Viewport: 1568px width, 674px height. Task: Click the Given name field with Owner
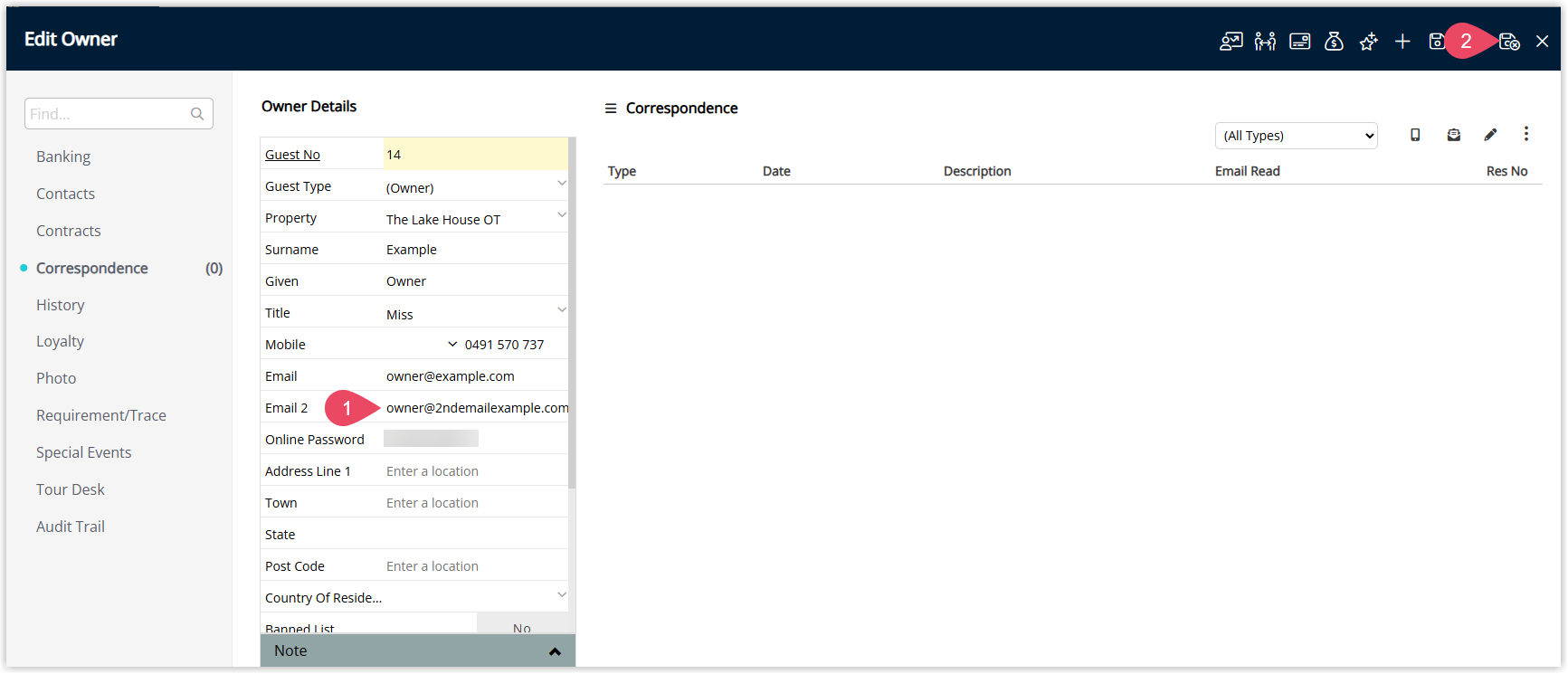tap(475, 281)
